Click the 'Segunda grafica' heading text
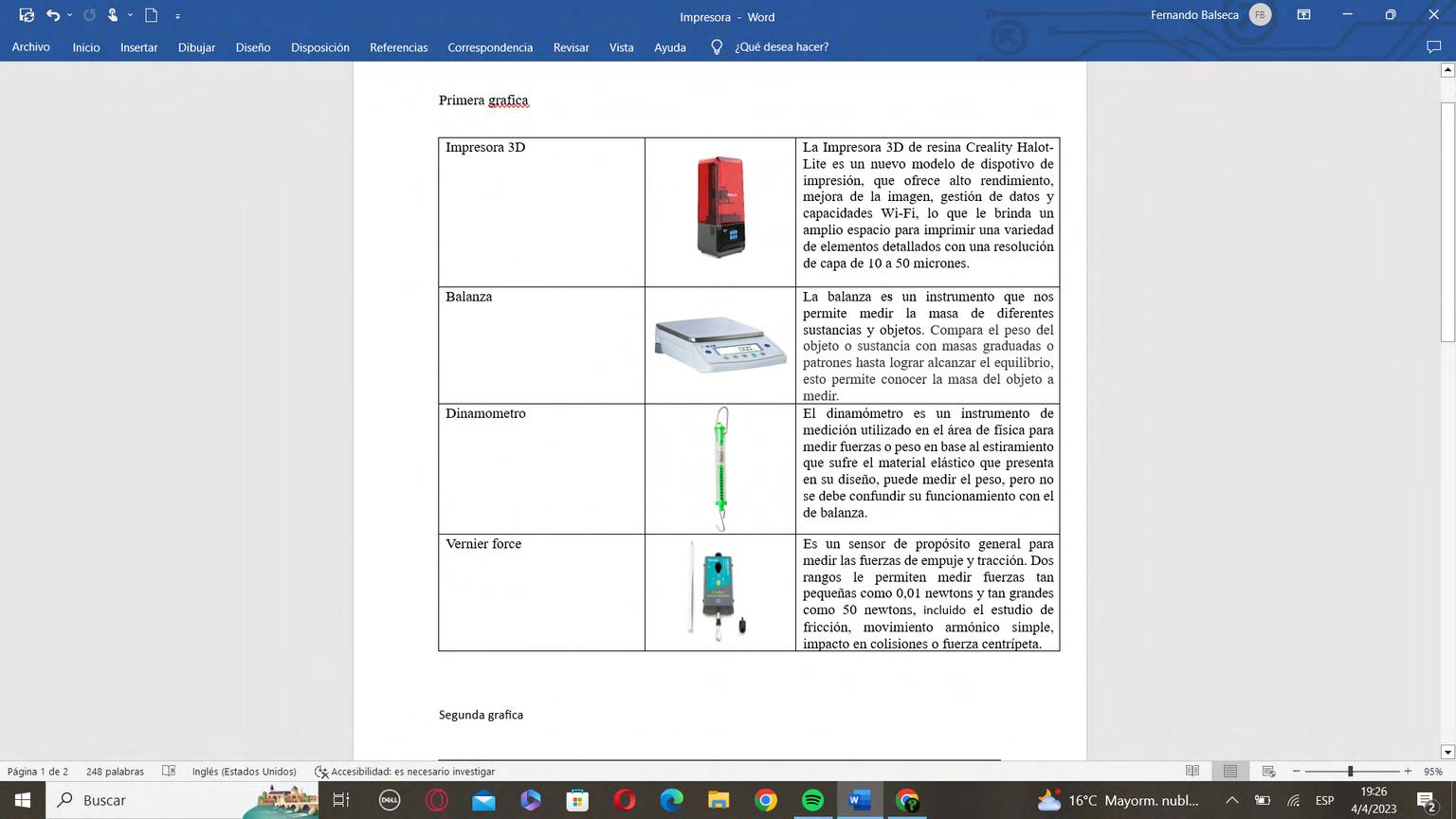Screen dimensions: 1456x819 [481, 715]
